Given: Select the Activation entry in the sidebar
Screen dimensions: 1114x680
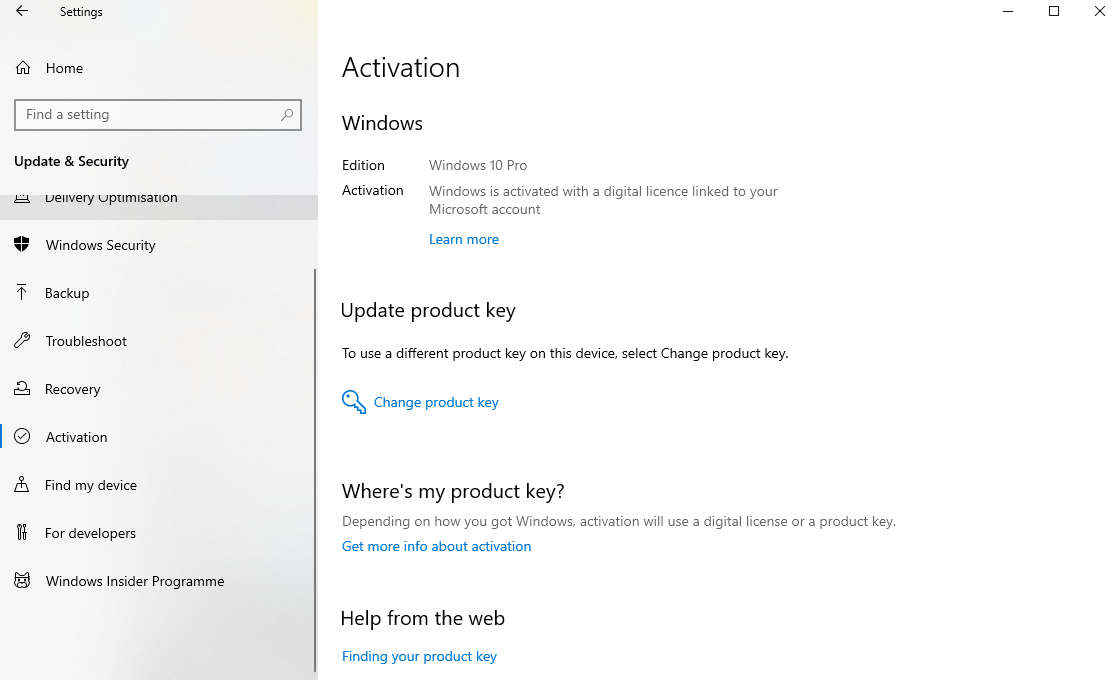Looking at the screenshot, I should [158, 437].
